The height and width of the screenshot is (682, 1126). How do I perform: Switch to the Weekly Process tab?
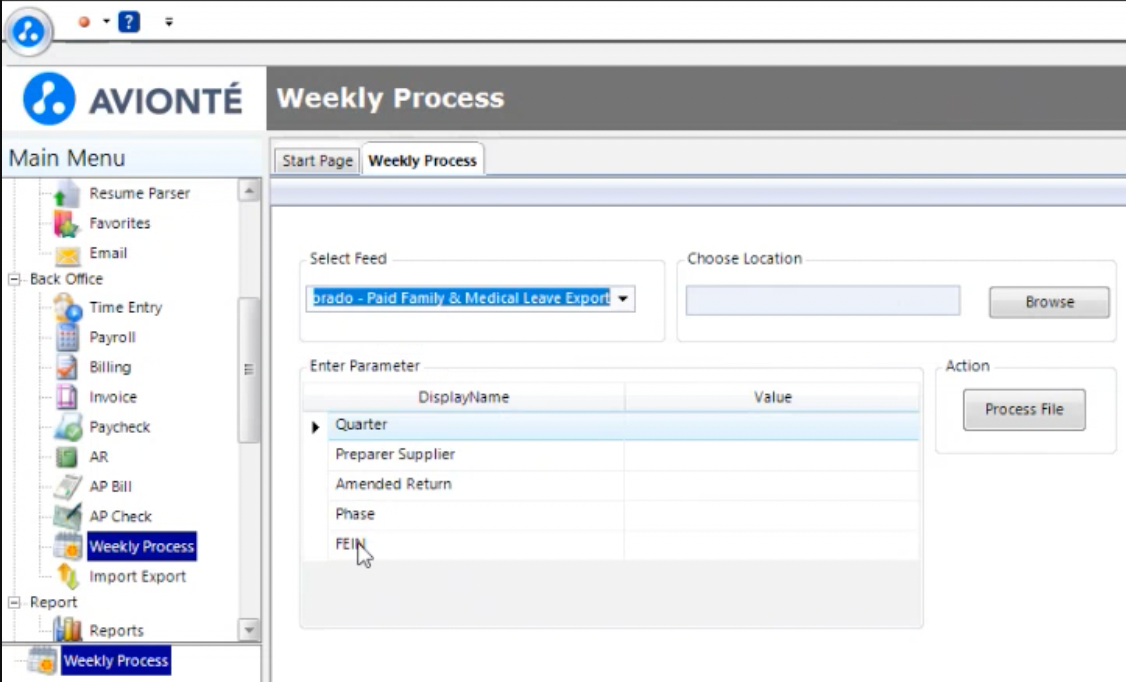422,160
